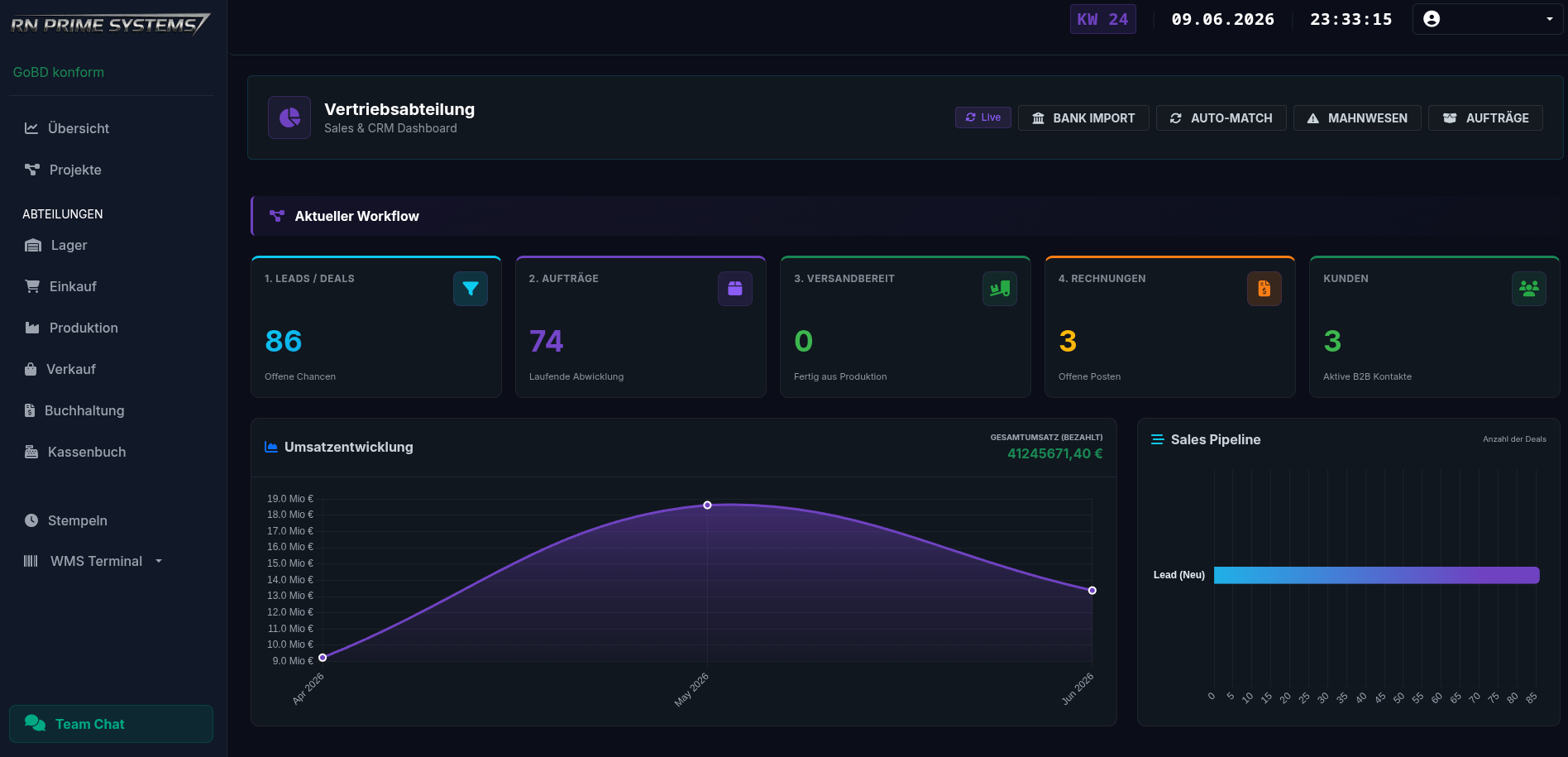This screenshot has height=757, width=1568.
Task: Click the 19.0 Mio € axis label
Action: point(290,499)
